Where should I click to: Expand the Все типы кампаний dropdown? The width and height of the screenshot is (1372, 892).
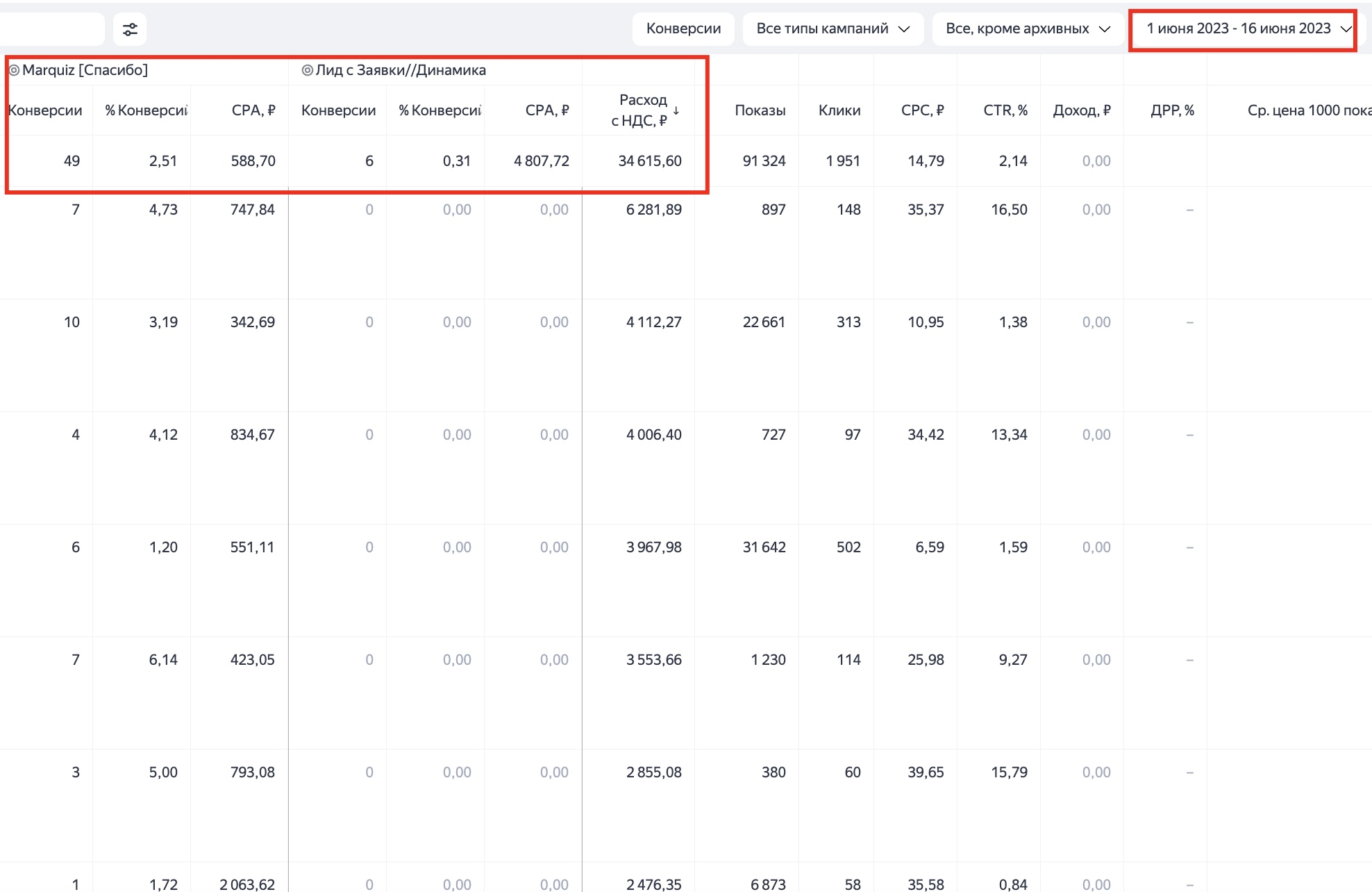tap(833, 29)
